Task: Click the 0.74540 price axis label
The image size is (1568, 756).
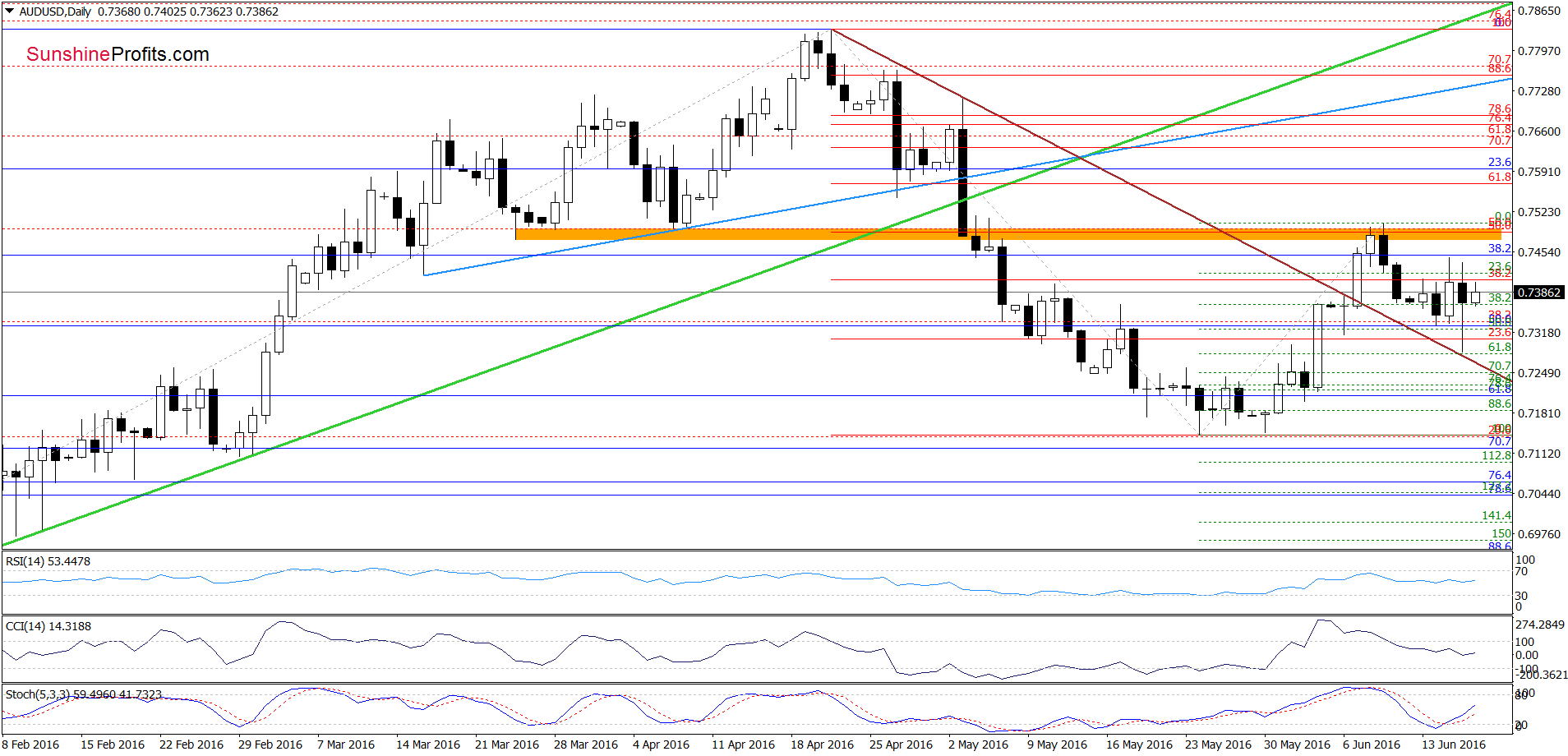Action: (1539, 252)
